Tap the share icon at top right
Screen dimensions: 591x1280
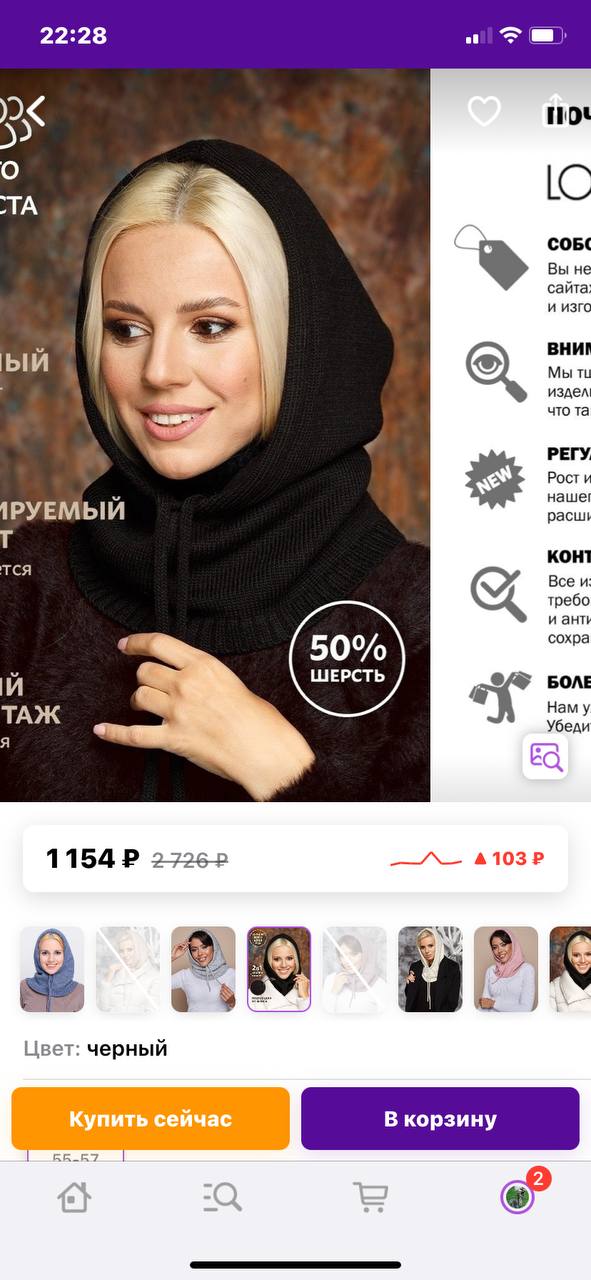click(x=555, y=111)
